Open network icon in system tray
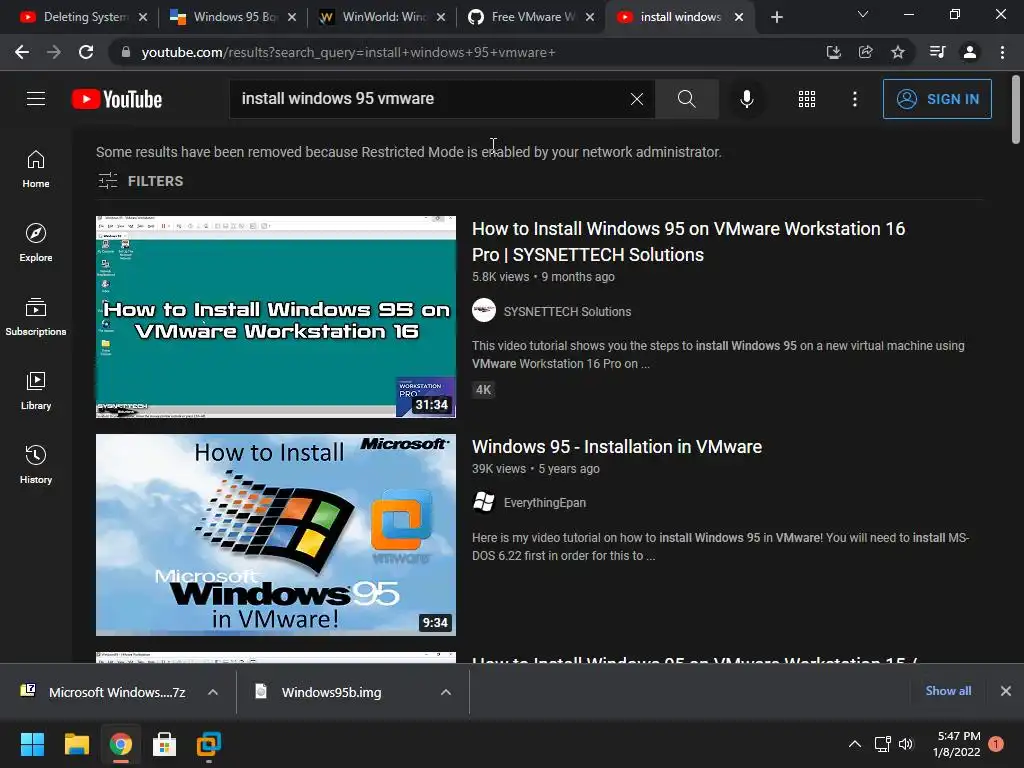 pyautogui.click(x=882, y=744)
